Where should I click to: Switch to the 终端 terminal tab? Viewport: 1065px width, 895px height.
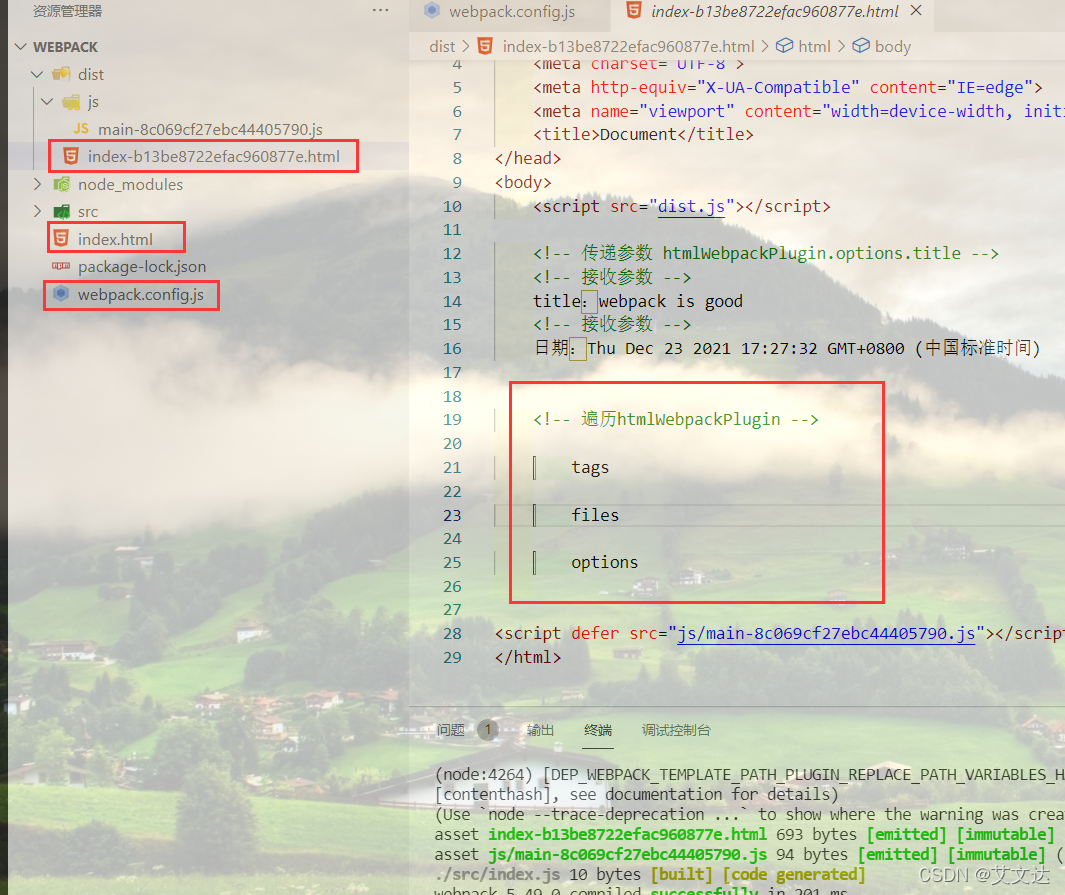click(x=598, y=730)
